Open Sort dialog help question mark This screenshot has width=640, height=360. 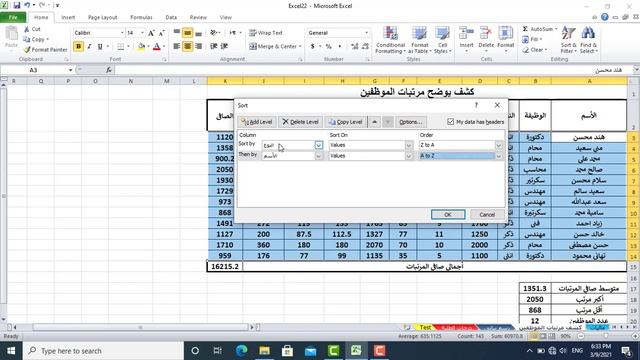(x=476, y=105)
